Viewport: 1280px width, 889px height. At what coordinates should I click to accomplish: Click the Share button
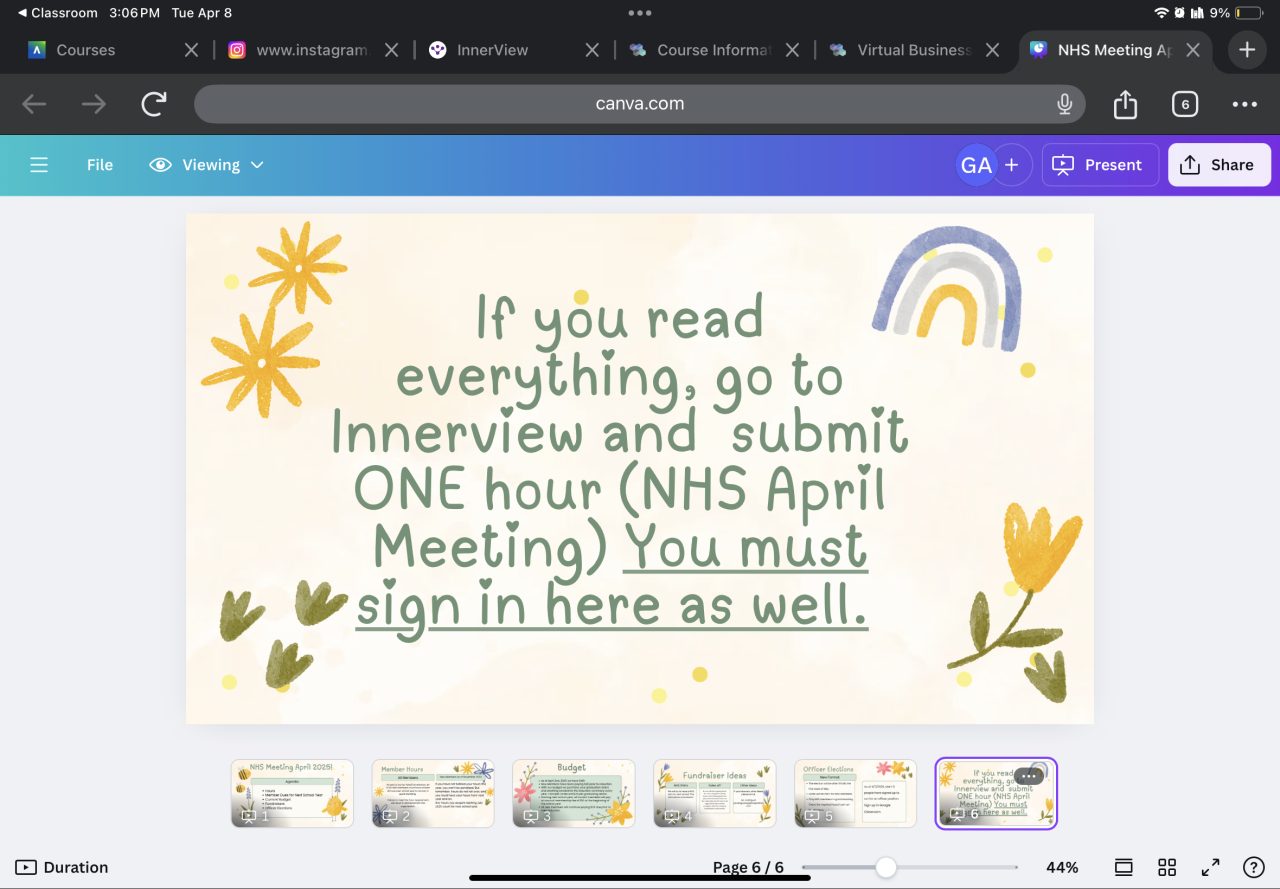(x=1218, y=165)
